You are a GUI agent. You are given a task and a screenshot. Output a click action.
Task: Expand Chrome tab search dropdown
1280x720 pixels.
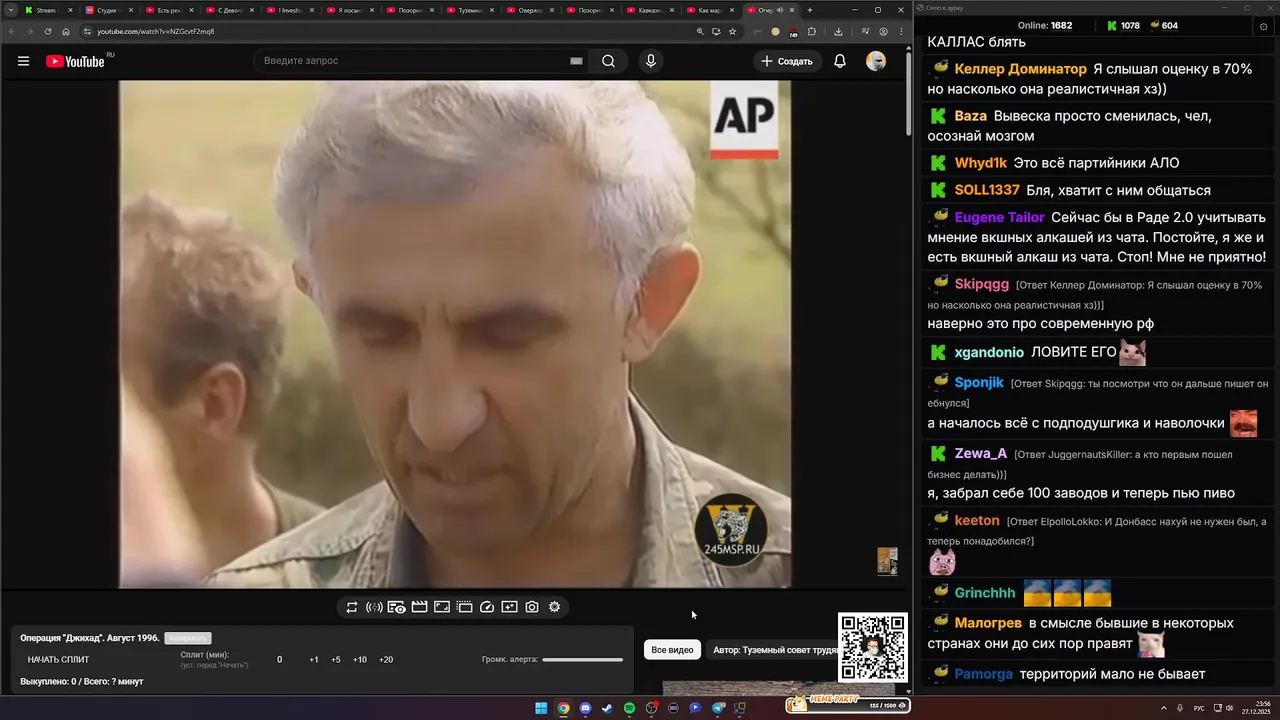click(x=11, y=10)
